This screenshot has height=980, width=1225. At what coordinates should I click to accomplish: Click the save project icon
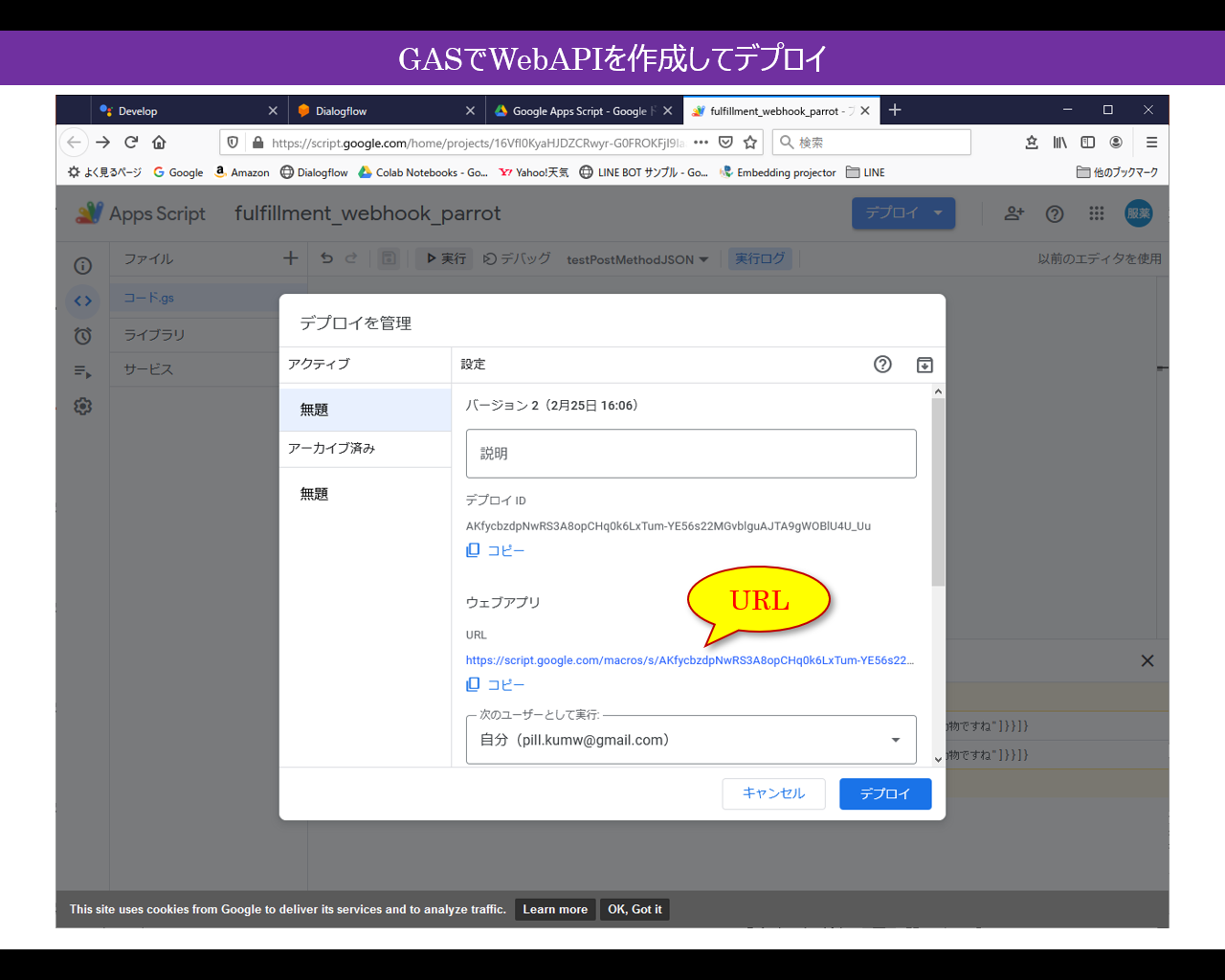point(389,258)
